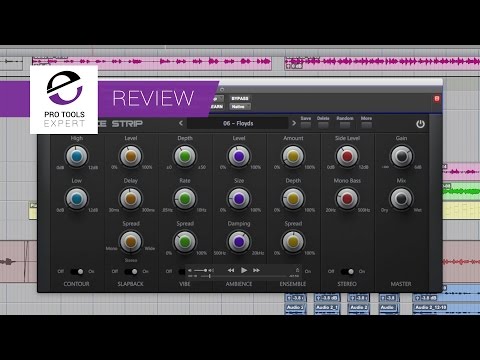Click the Random preset button
The width and height of the screenshot is (480, 360).
(x=345, y=125)
